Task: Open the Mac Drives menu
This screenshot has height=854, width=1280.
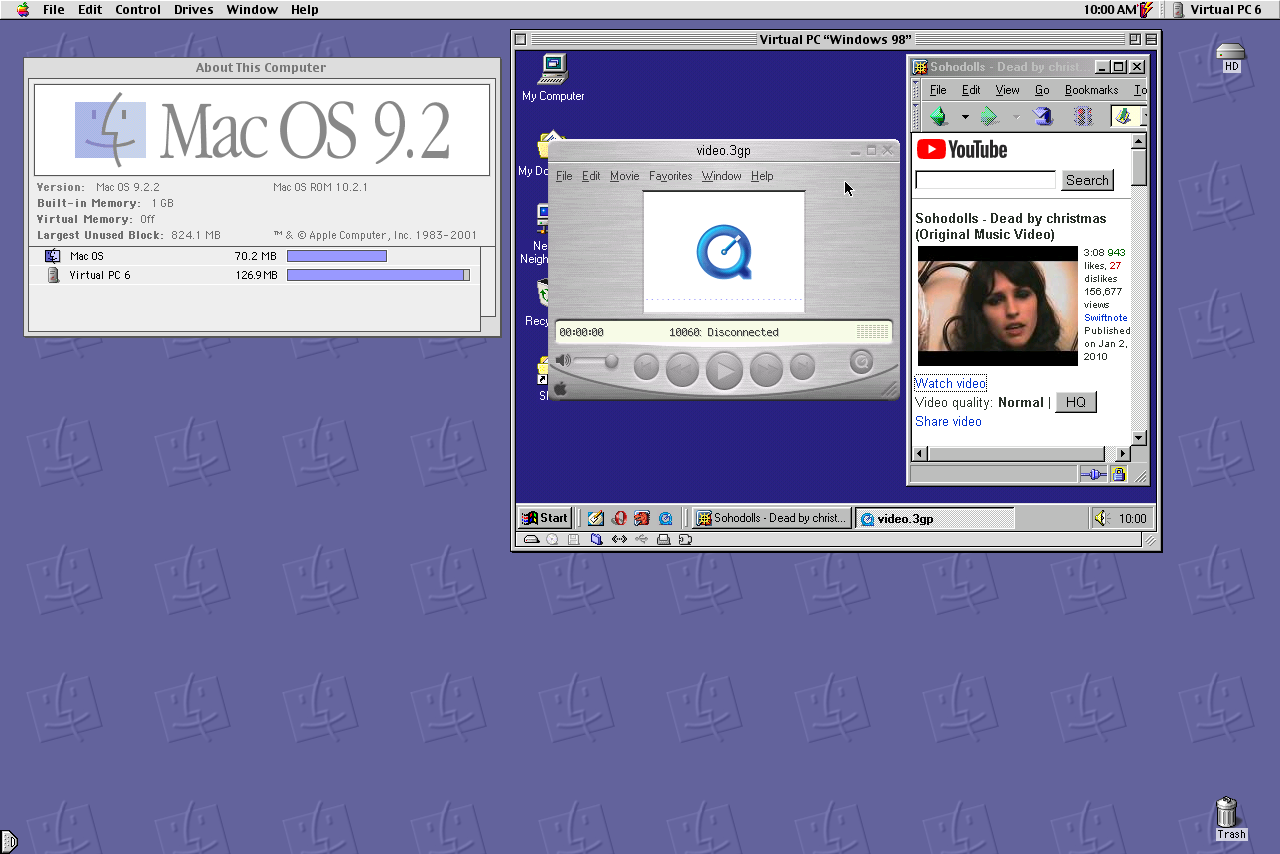Action: (x=193, y=9)
